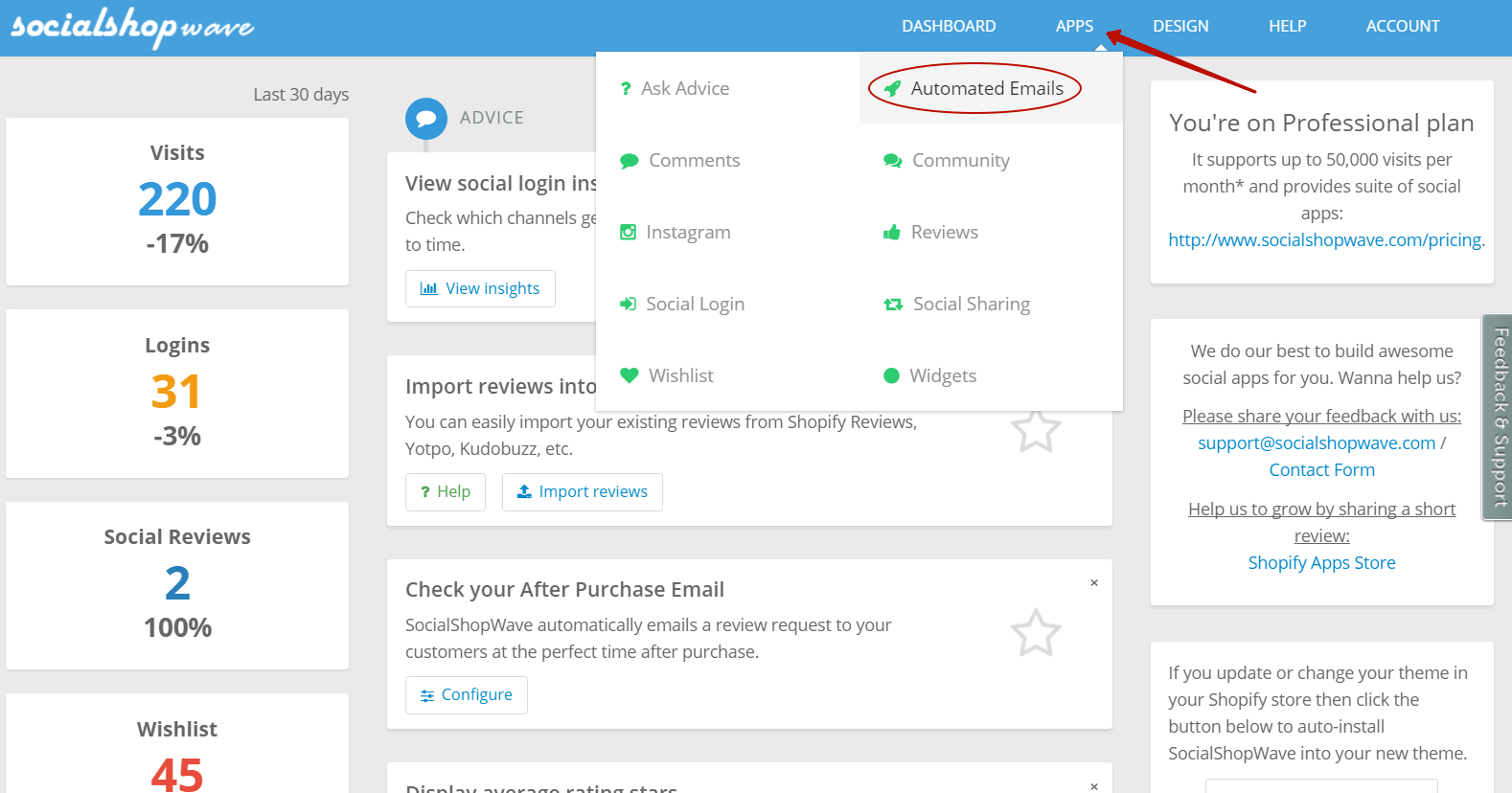Viewport: 1512px width, 793px height.
Task: Star the Import reviews advice card
Action: tap(1036, 430)
